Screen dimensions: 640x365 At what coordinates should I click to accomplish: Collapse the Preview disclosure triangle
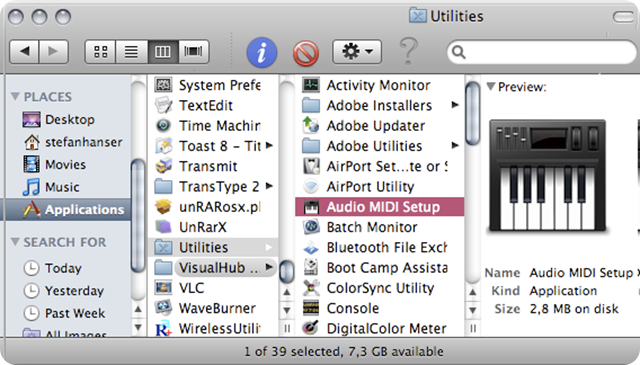(x=491, y=86)
